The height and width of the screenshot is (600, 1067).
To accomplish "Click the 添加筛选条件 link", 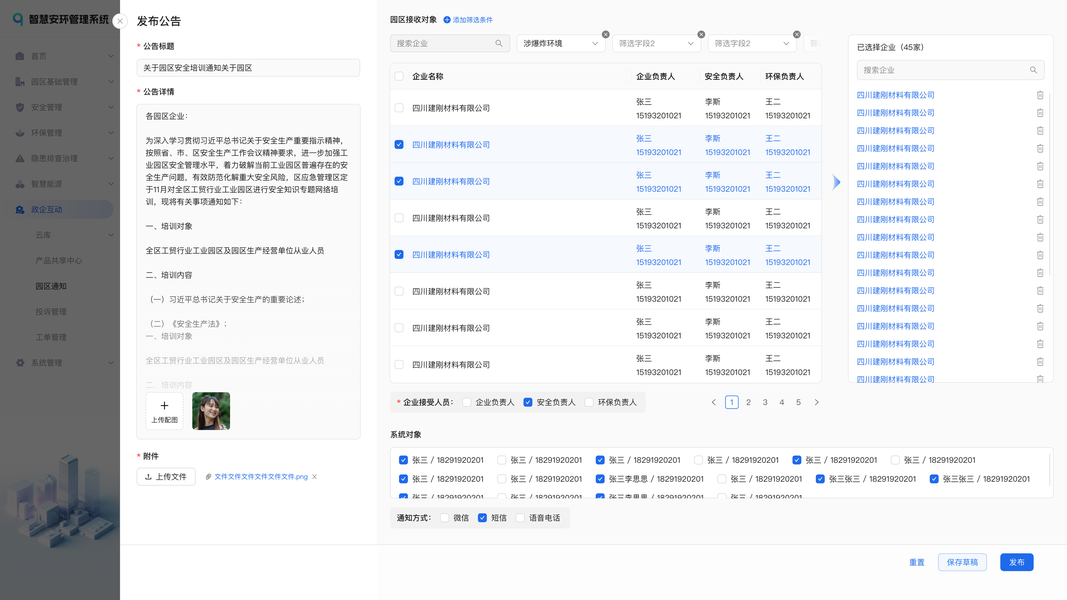I will point(472,20).
